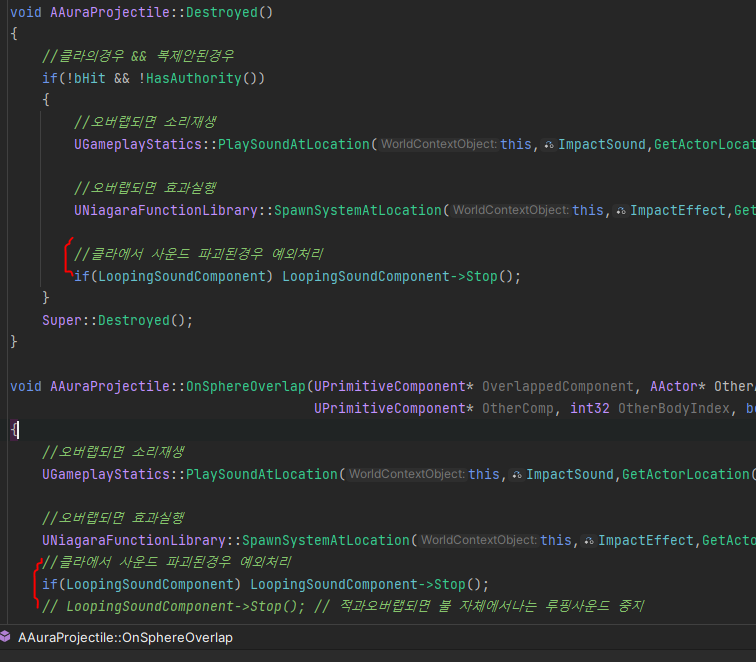The width and height of the screenshot is (756, 662).
Task: Click the first UPrimitiveComponent* type in OnSphereOverlap signature
Action: pyautogui.click(x=394, y=386)
